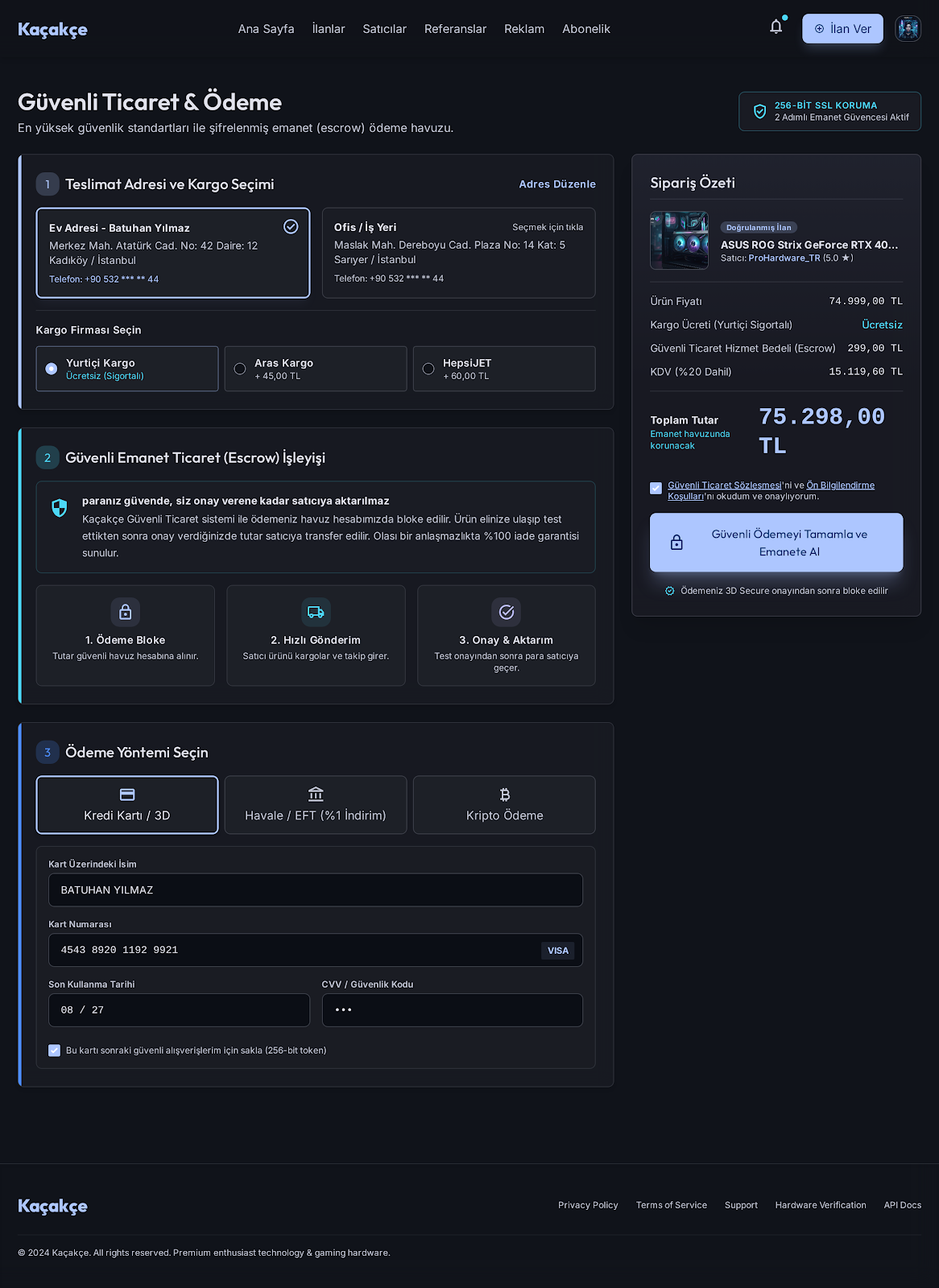The height and width of the screenshot is (1288, 939).
Task: Switch to the Kredi Kartı / 3D payment tab
Action: 127,805
